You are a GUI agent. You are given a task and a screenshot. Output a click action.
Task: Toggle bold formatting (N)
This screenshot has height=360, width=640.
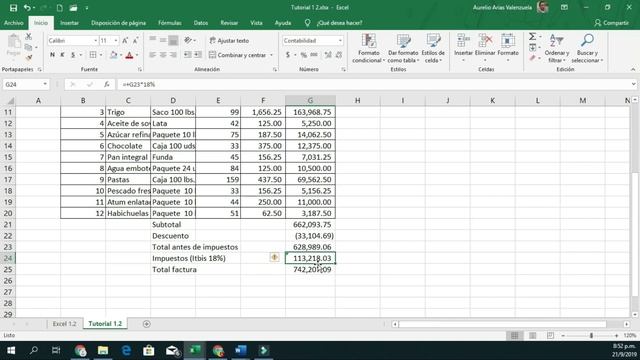(52, 55)
